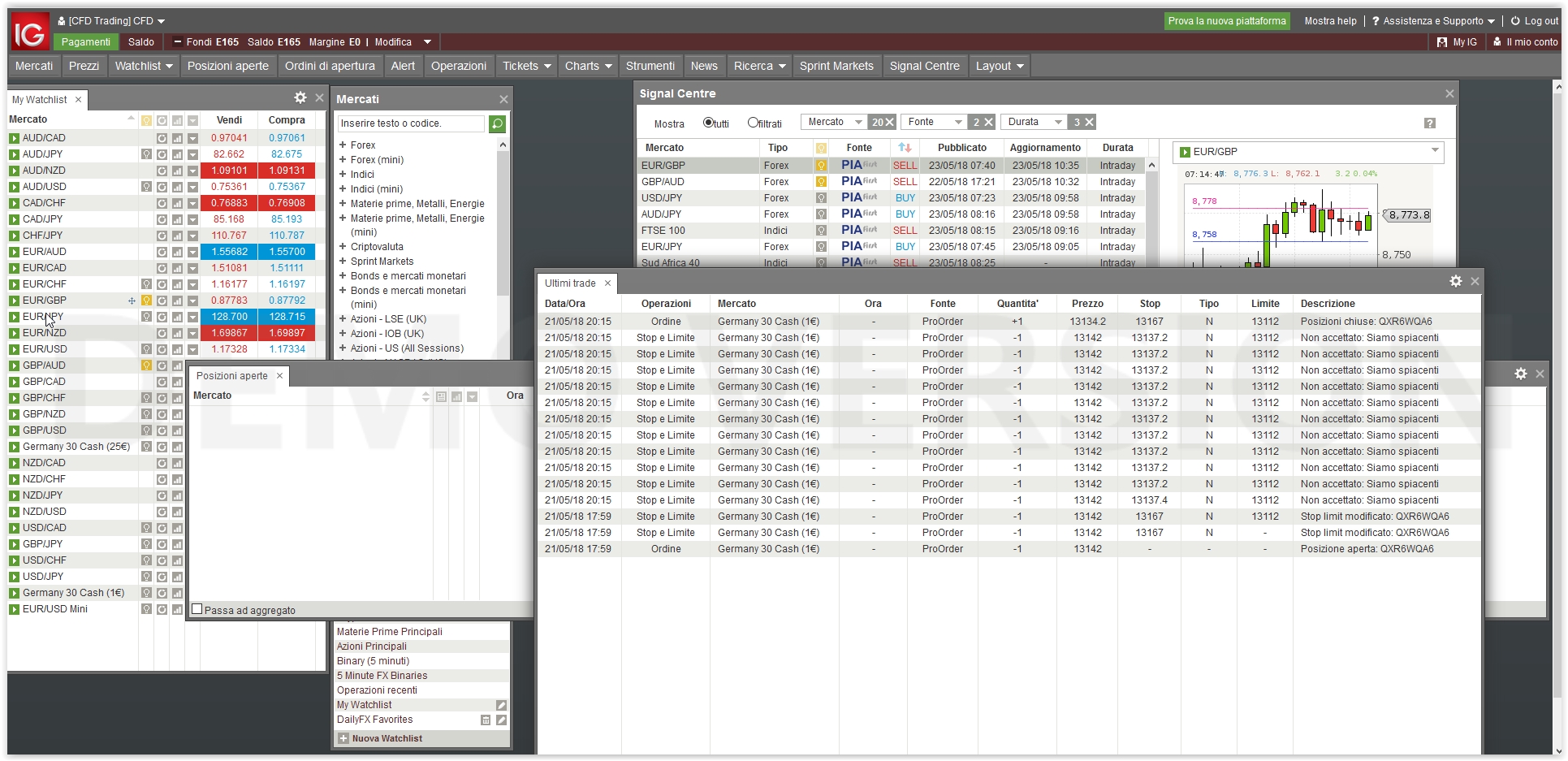Open chart icon for EUR/USD in watchlist

point(177,349)
